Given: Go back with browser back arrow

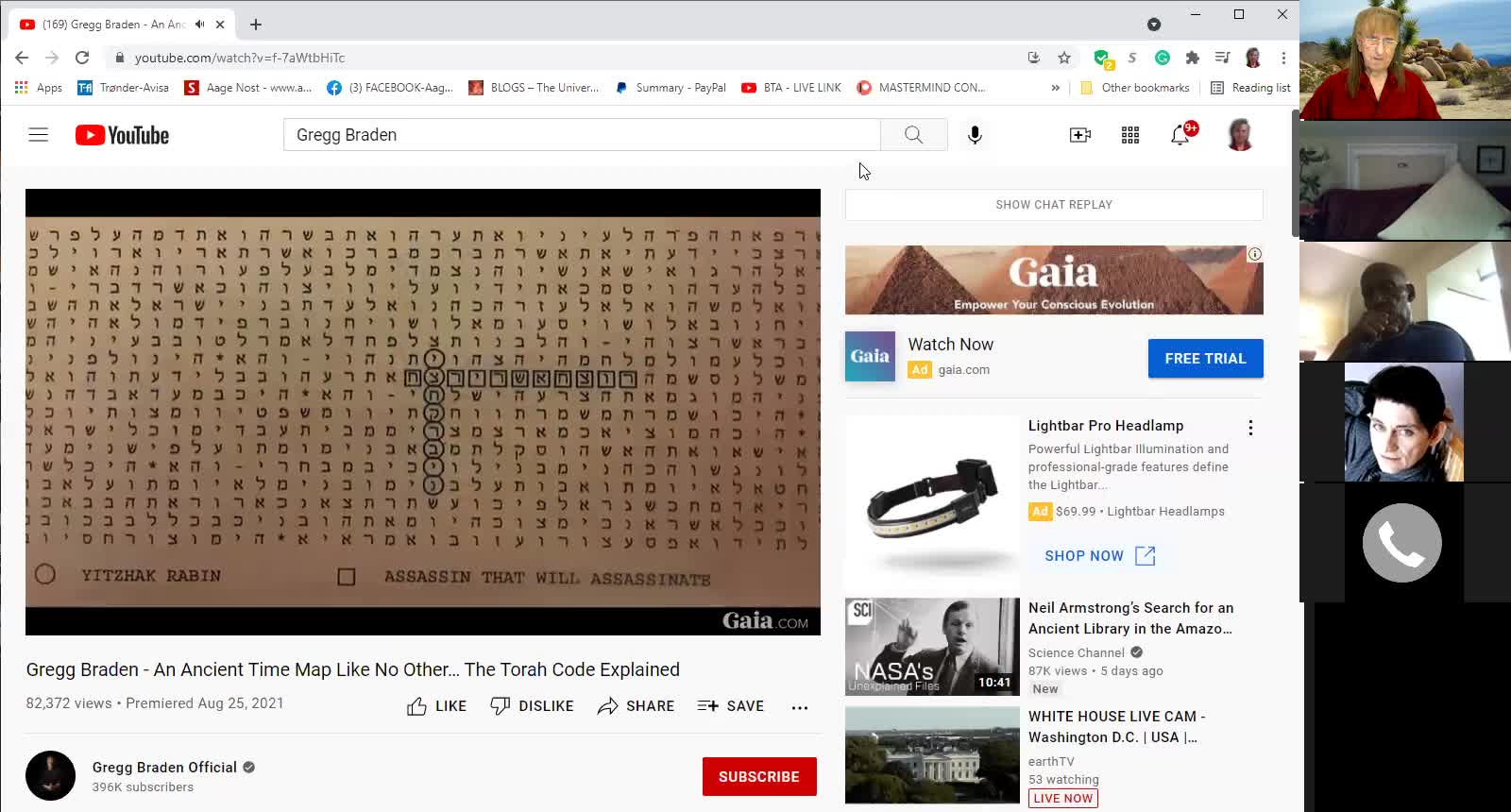Looking at the screenshot, I should pos(22,58).
